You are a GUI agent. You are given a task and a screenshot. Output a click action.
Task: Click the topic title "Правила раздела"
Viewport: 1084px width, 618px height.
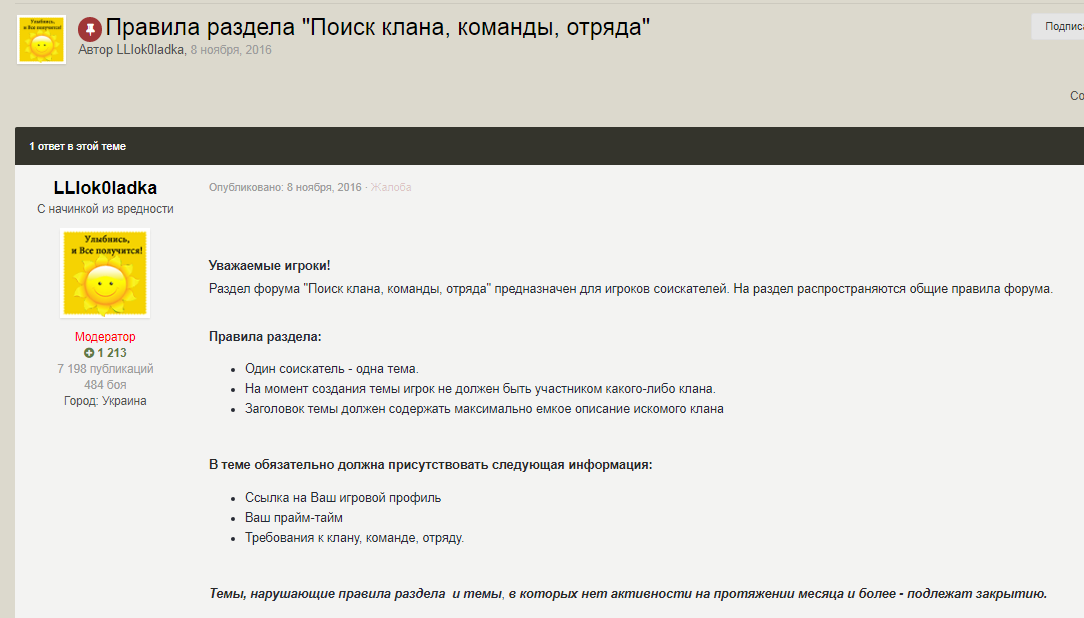[377, 27]
